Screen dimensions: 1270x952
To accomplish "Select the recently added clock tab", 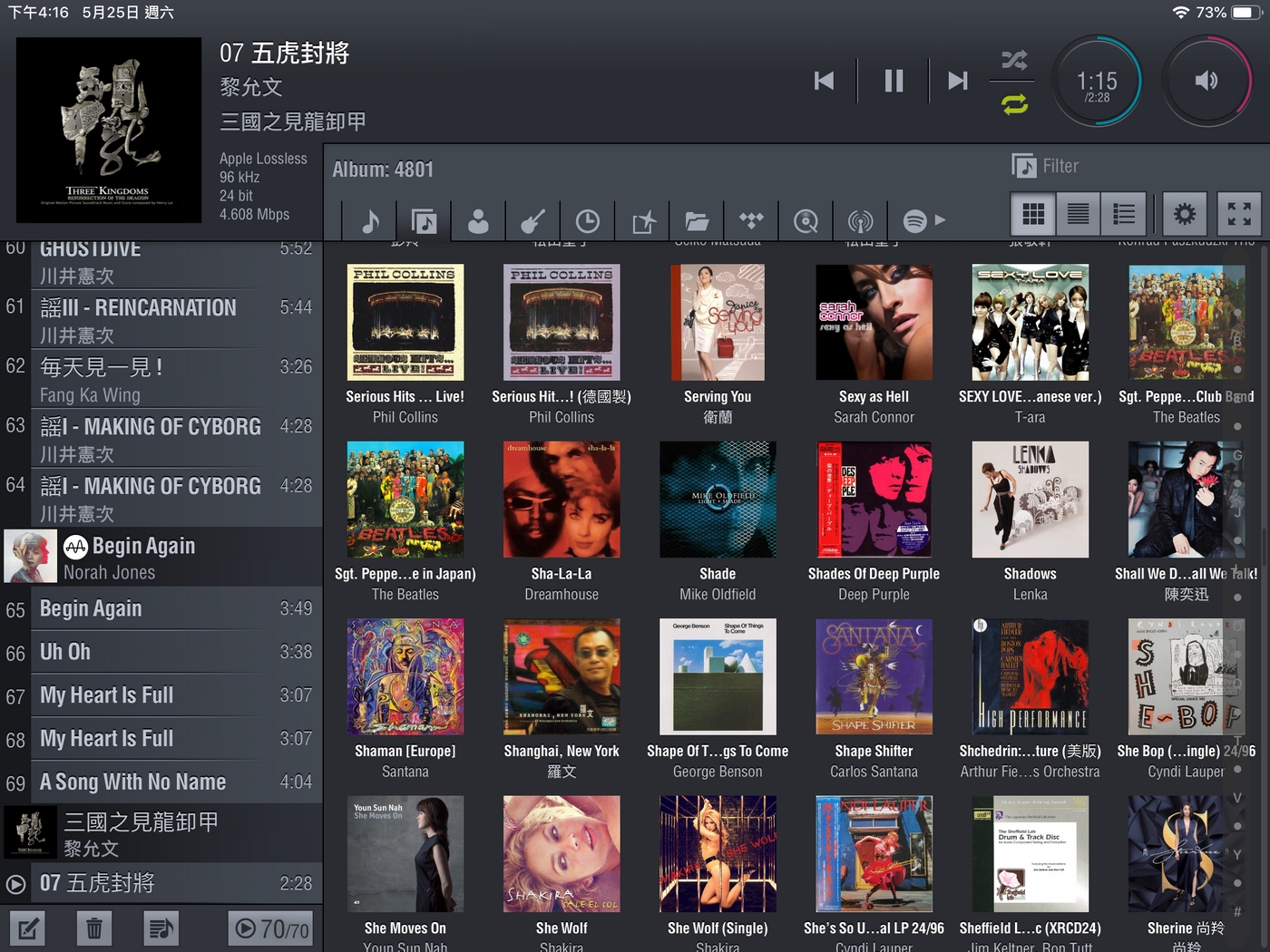I will point(588,220).
